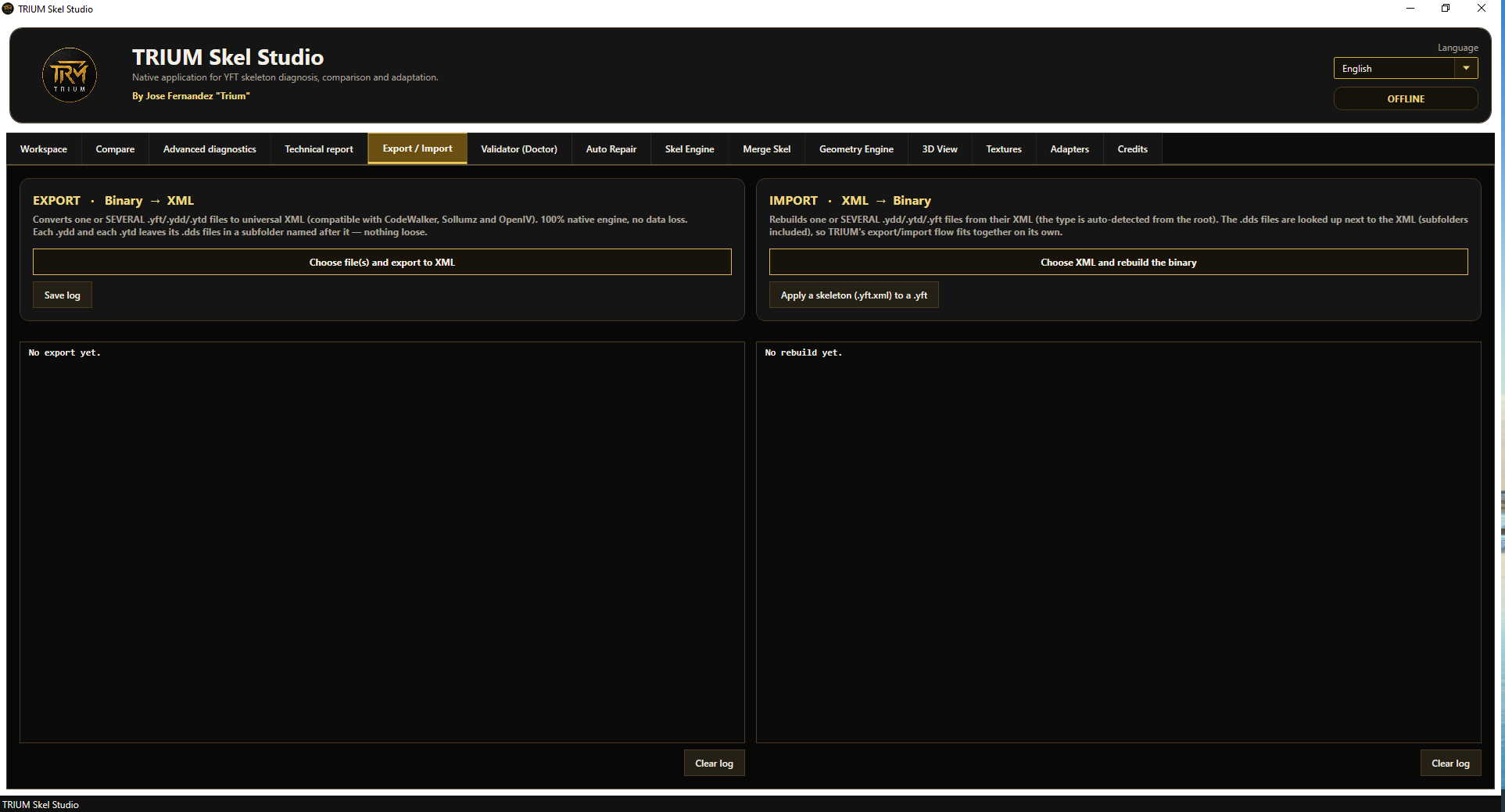Click Choose file(s) and export to XML

[x=382, y=262]
